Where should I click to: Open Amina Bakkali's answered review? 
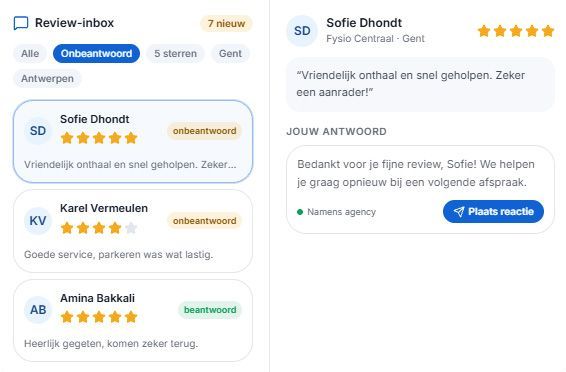click(x=133, y=320)
